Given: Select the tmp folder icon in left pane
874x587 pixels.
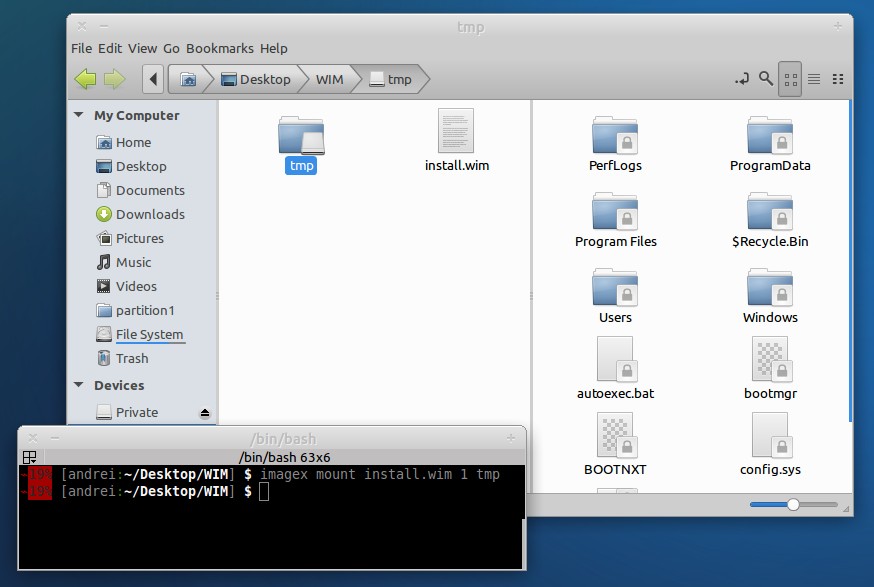Looking at the screenshot, I should 301,135.
